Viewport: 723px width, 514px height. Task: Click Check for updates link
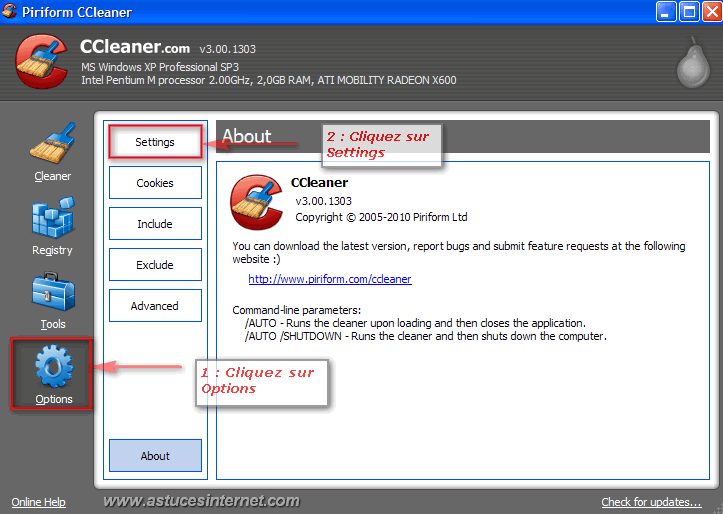(x=651, y=502)
